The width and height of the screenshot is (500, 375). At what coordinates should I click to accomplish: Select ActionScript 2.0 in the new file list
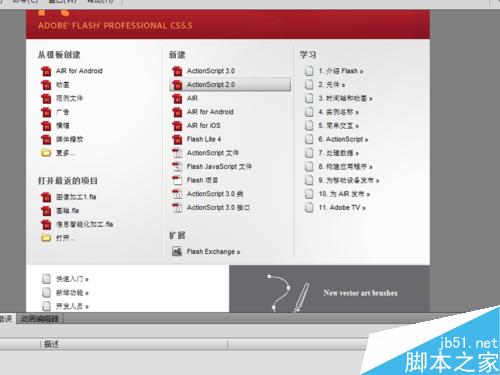pyautogui.click(x=230, y=85)
